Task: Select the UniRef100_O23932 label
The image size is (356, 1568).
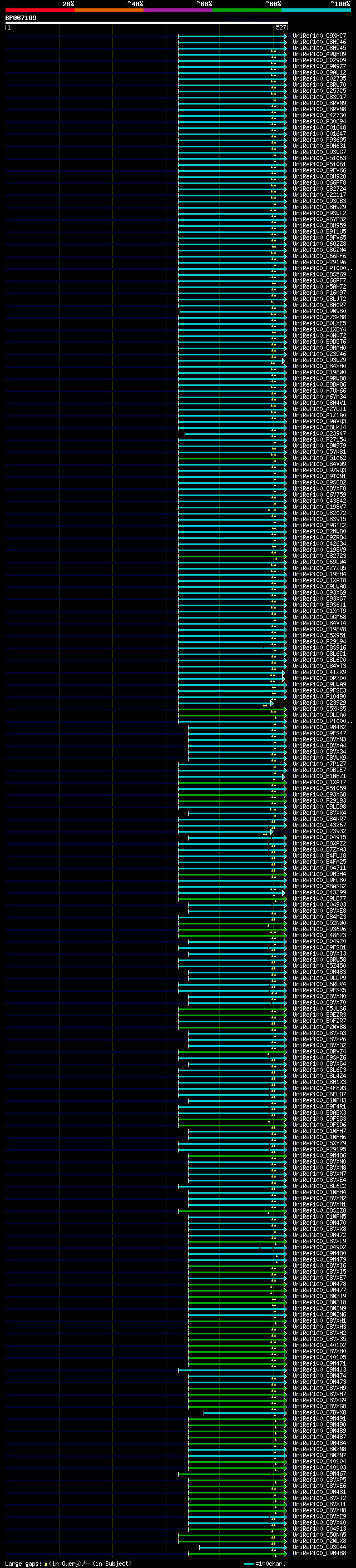Action: point(319,831)
